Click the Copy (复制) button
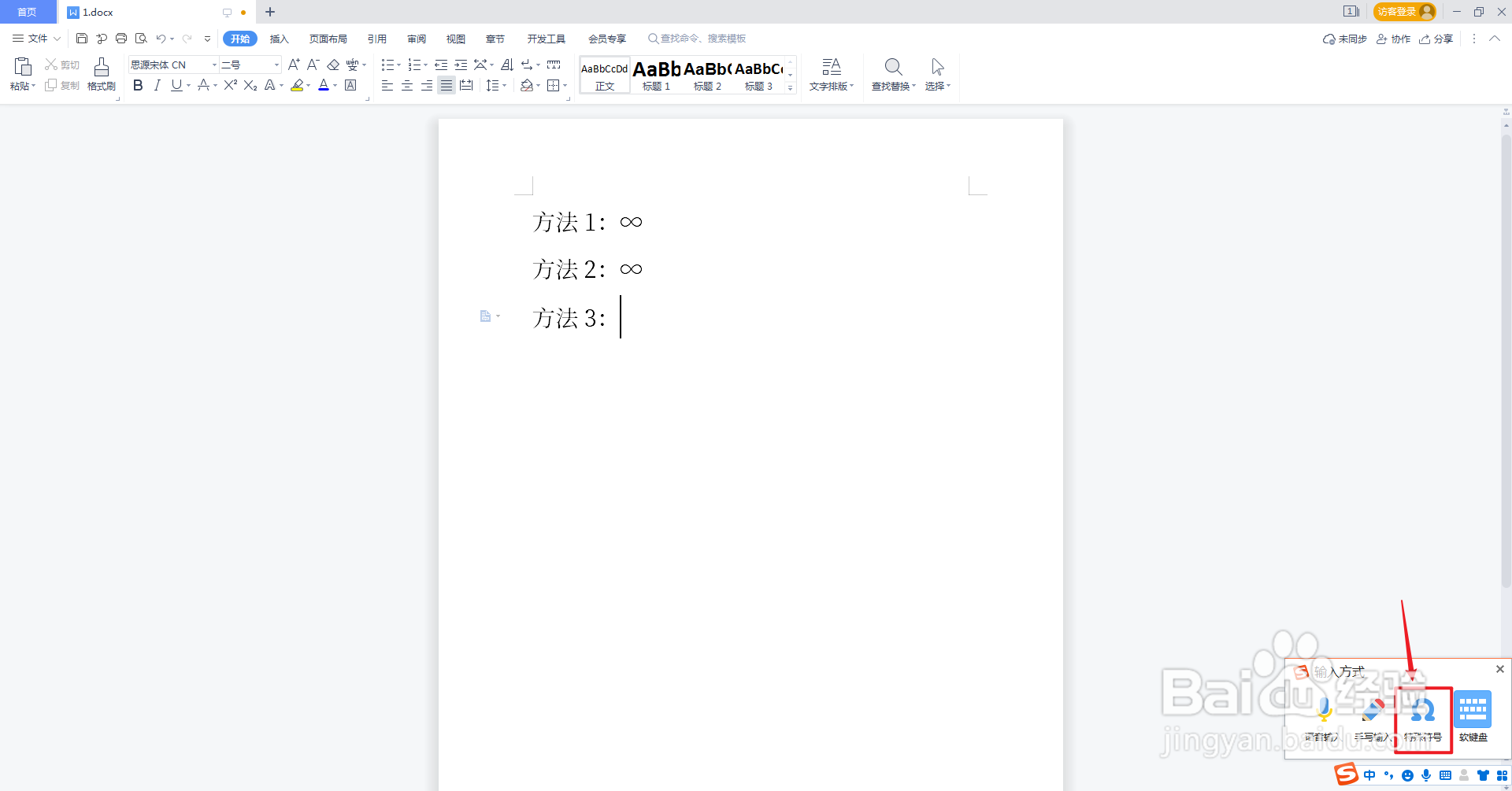Image resolution: width=1512 pixels, height=791 pixels. (x=62, y=85)
